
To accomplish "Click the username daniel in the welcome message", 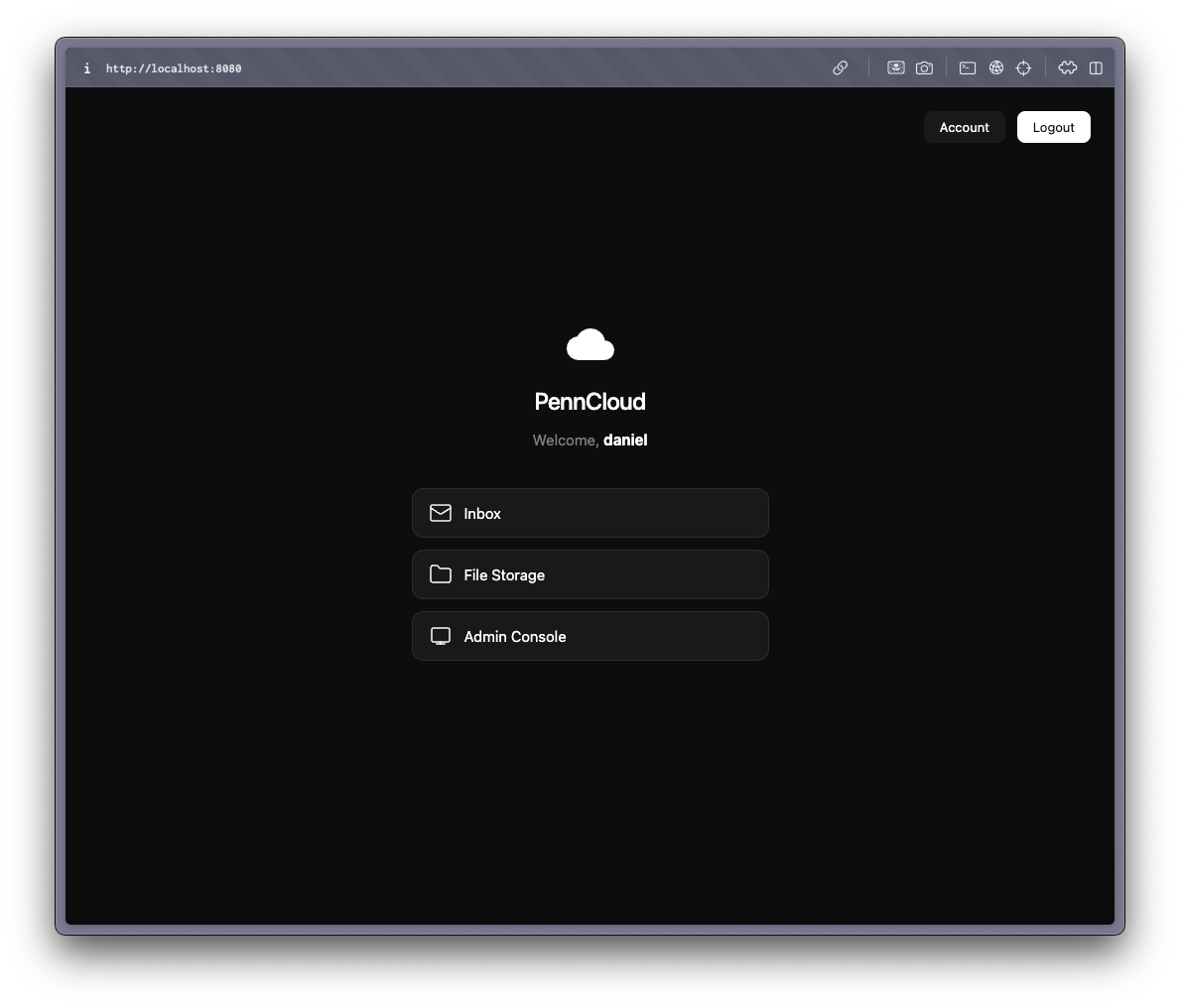I will click(x=625, y=440).
